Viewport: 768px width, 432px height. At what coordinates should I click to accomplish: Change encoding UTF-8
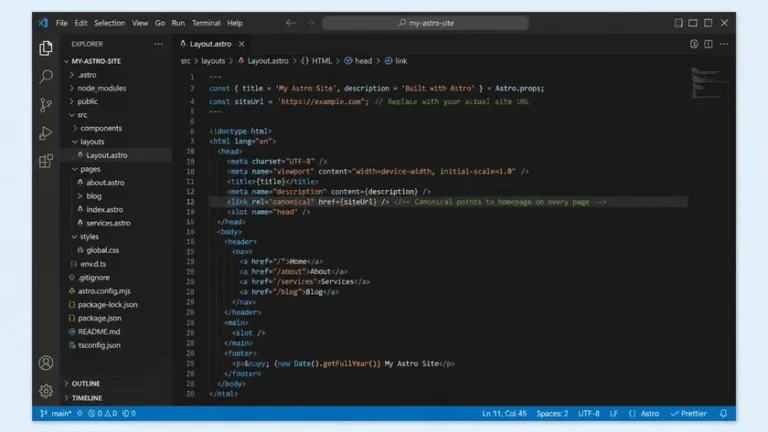coord(589,413)
